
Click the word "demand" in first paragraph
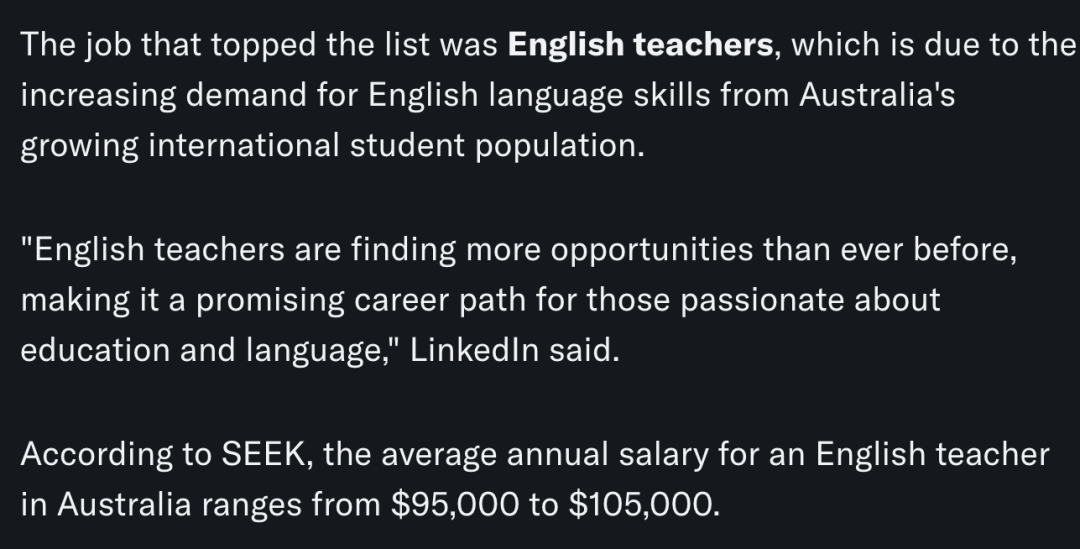pos(247,95)
